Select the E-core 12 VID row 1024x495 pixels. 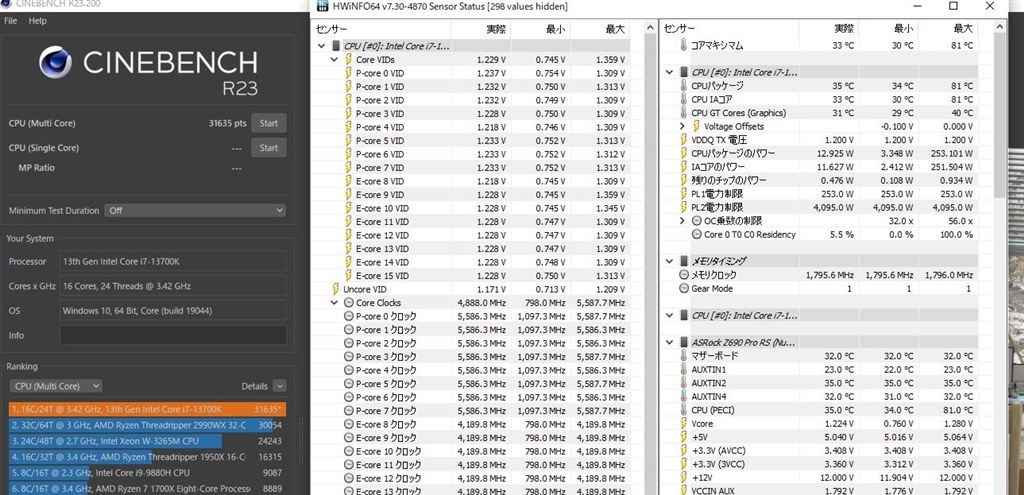tap(472, 236)
